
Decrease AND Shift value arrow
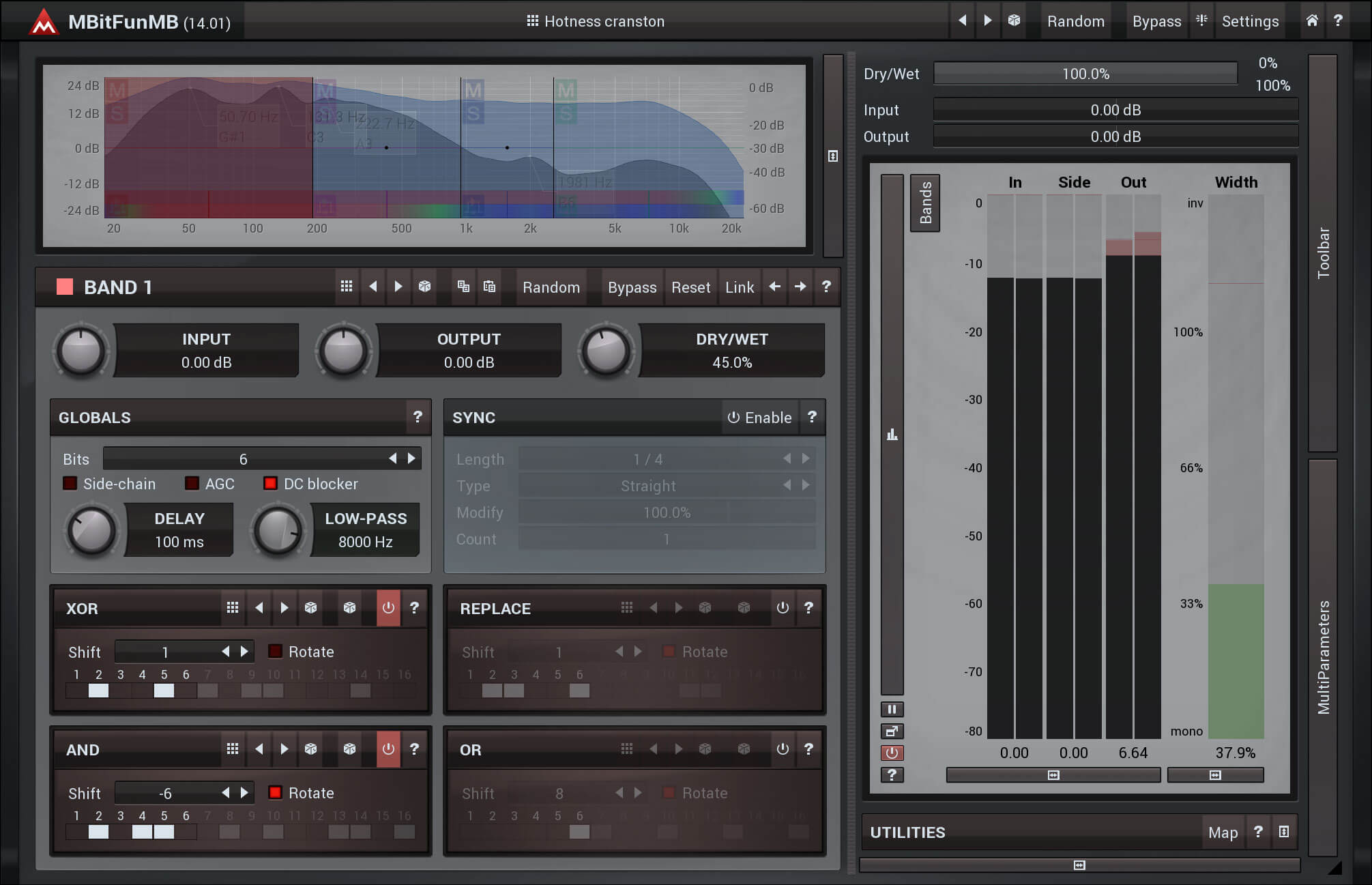click(226, 793)
